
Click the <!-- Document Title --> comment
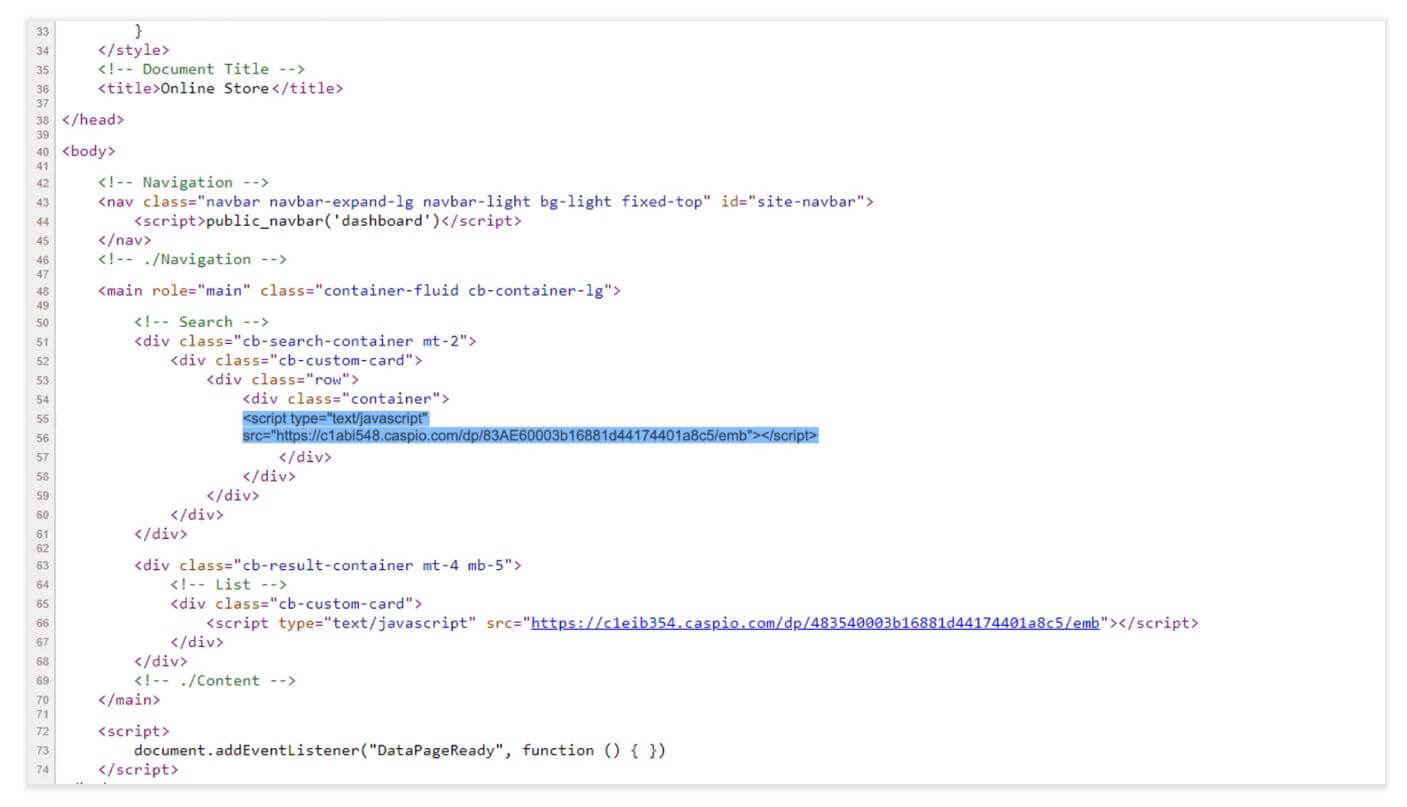coord(201,69)
